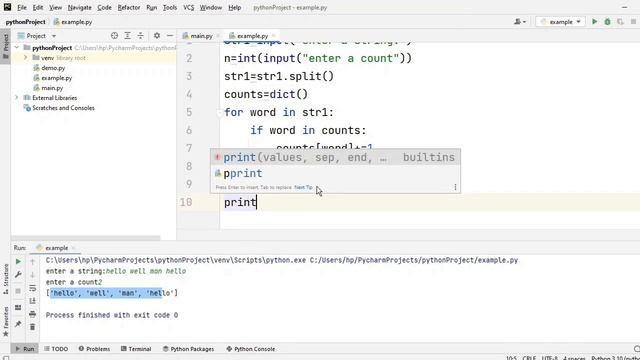The height and width of the screenshot is (360, 640).
Task: Open the File menu
Action: click(22, 7)
